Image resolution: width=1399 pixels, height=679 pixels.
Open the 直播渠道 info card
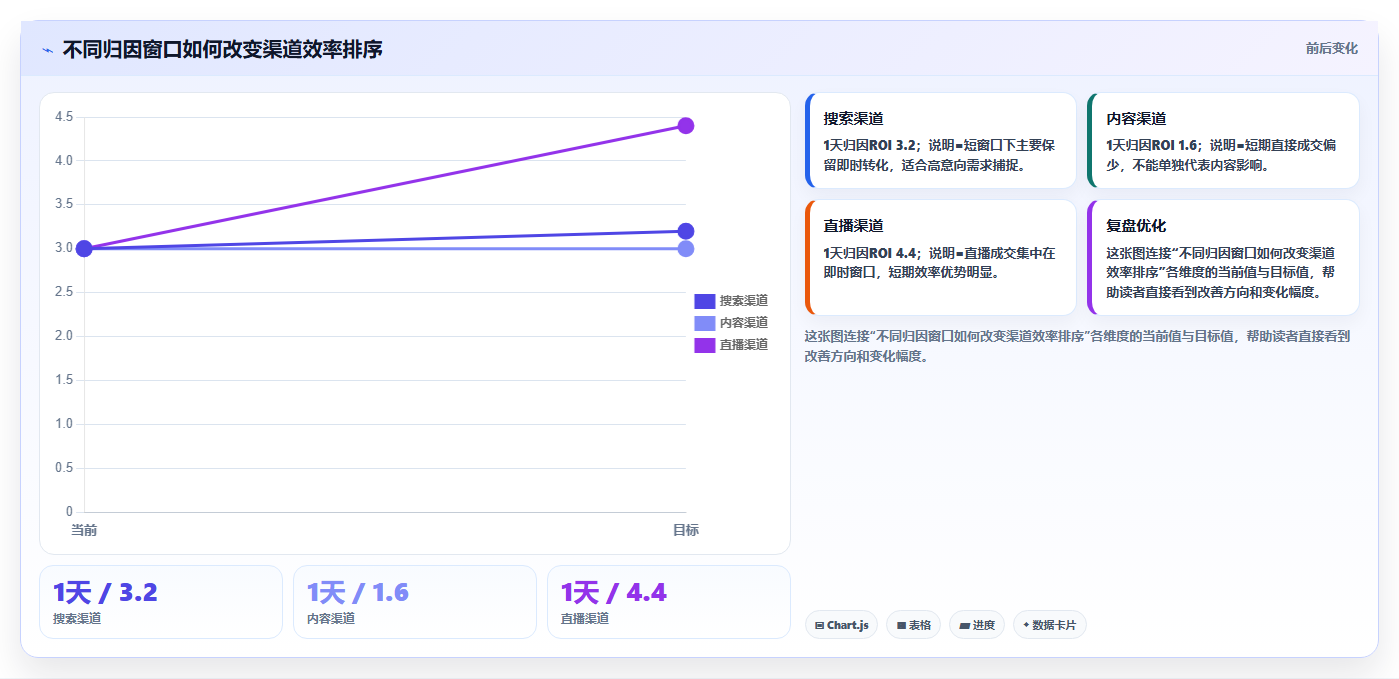[940, 258]
